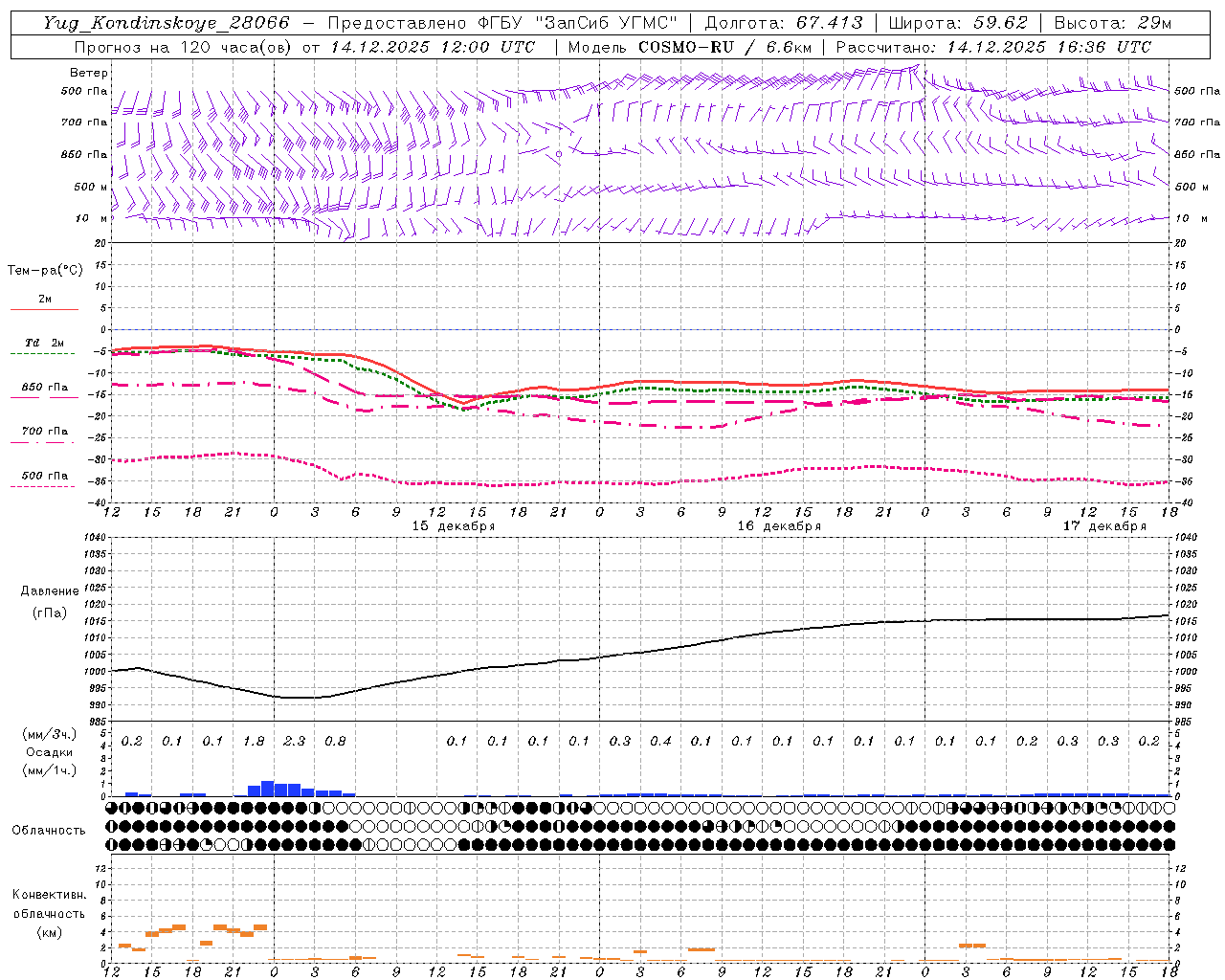Select the provider text ФГБУ "ЗапСиб УГМС"

(580, 23)
